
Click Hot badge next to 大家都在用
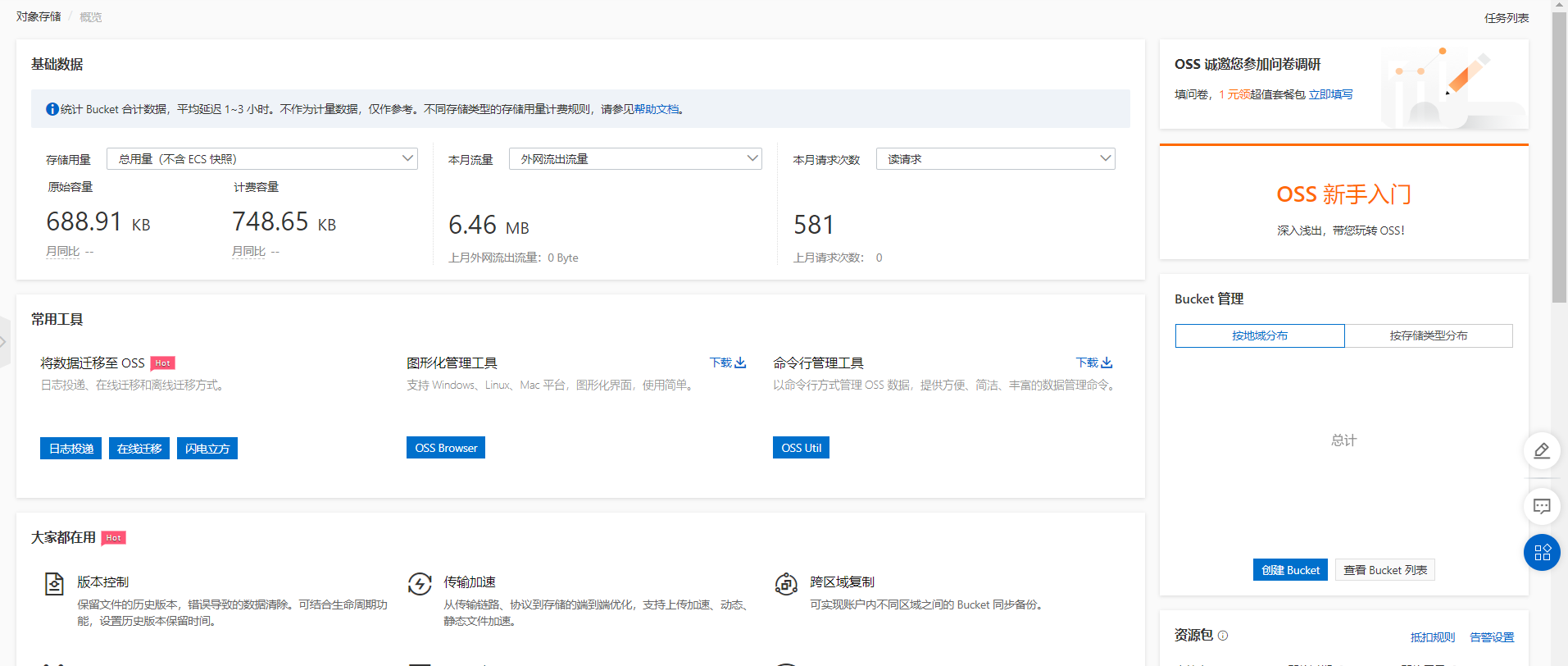click(x=114, y=538)
